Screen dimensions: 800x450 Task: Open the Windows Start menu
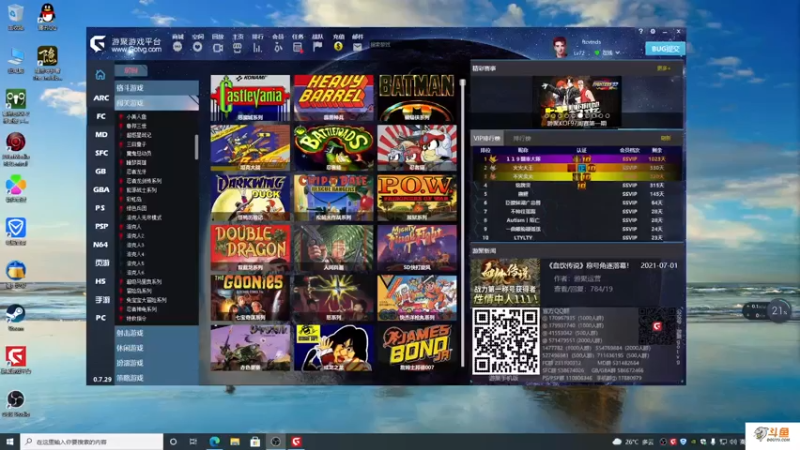pos(10,442)
